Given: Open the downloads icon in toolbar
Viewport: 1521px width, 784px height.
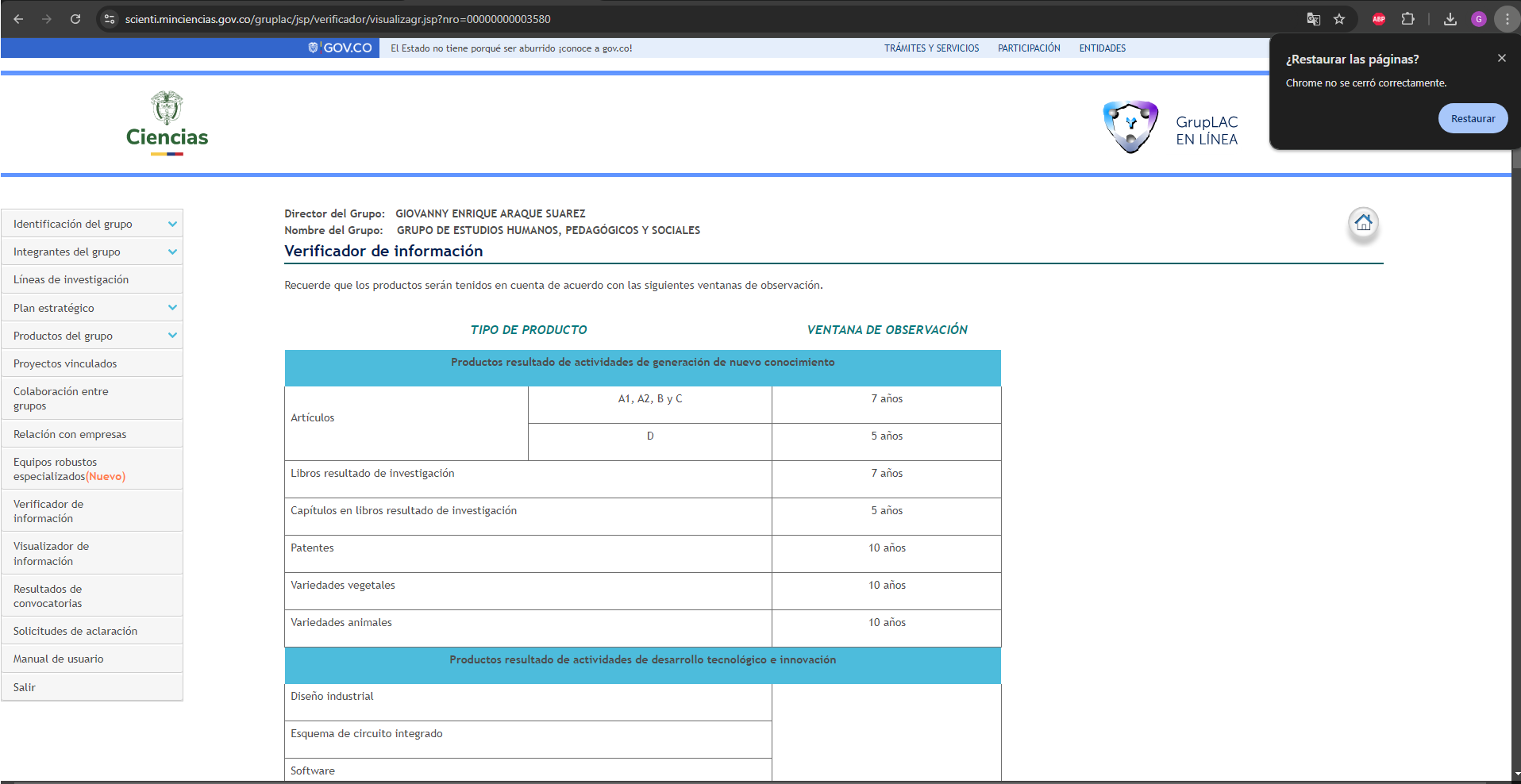Looking at the screenshot, I should [1450, 19].
